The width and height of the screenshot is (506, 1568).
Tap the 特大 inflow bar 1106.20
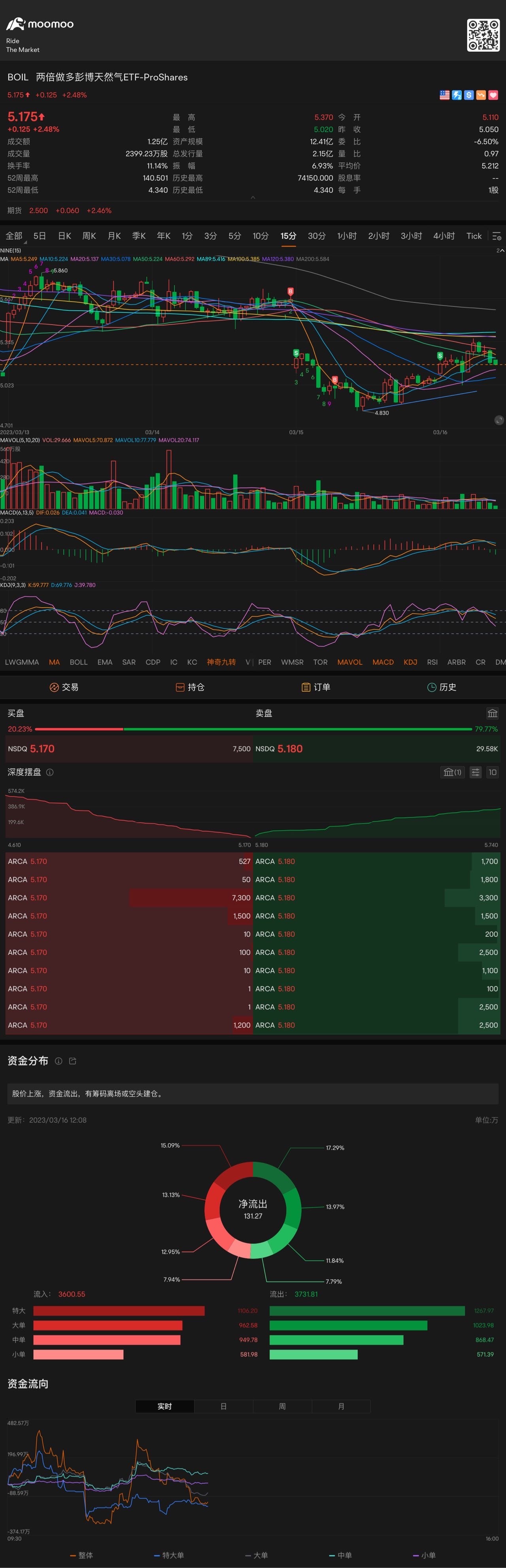(x=119, y=1311)
